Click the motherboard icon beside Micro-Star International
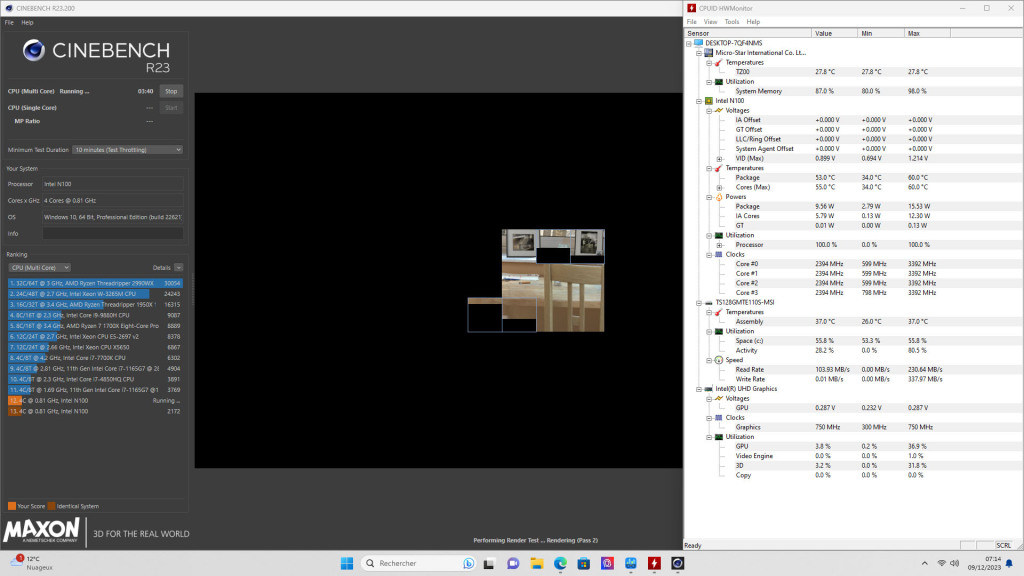 point(709,53)
